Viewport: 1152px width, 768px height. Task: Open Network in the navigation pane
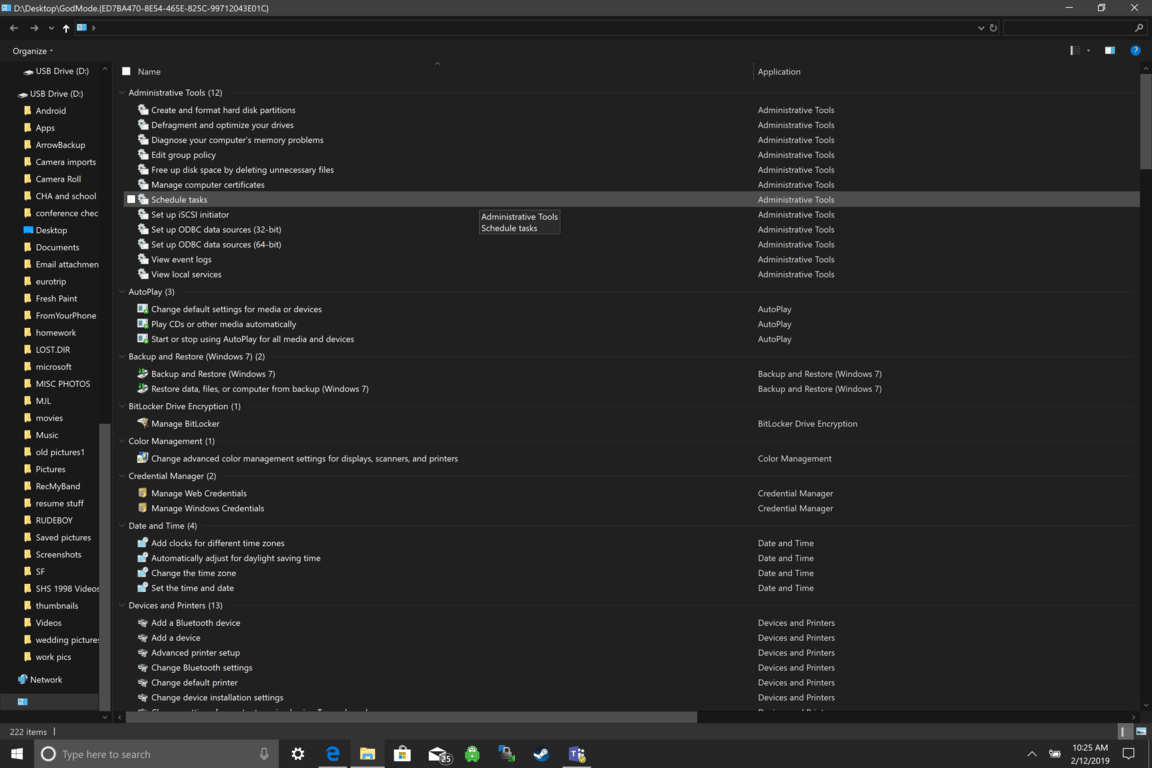coord(46,680)
